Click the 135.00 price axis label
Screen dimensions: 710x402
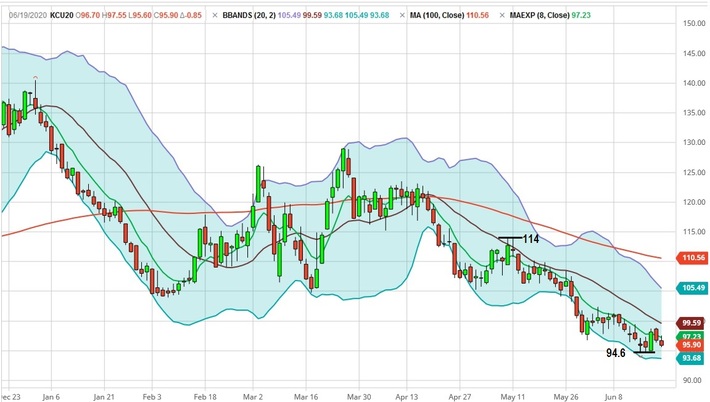click(694, 112)
